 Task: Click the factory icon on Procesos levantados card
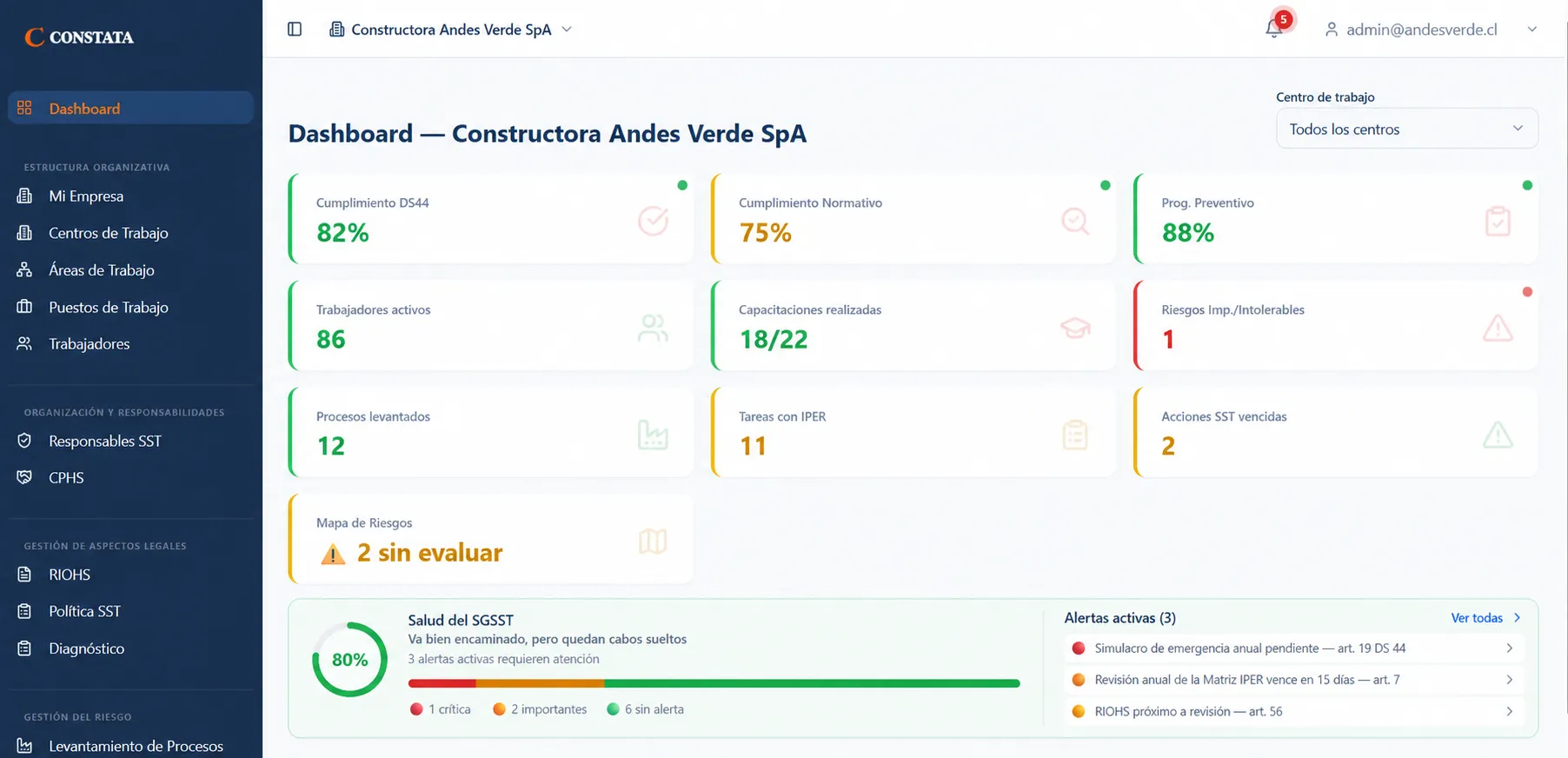click(x=653, y=435)
